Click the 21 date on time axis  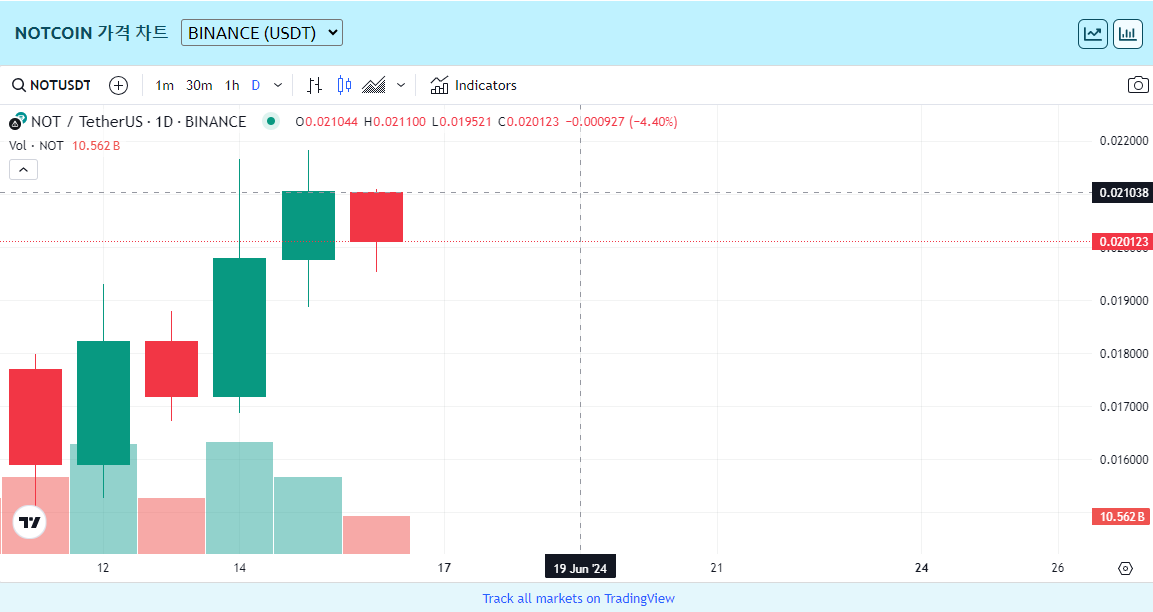click(717, 568)
